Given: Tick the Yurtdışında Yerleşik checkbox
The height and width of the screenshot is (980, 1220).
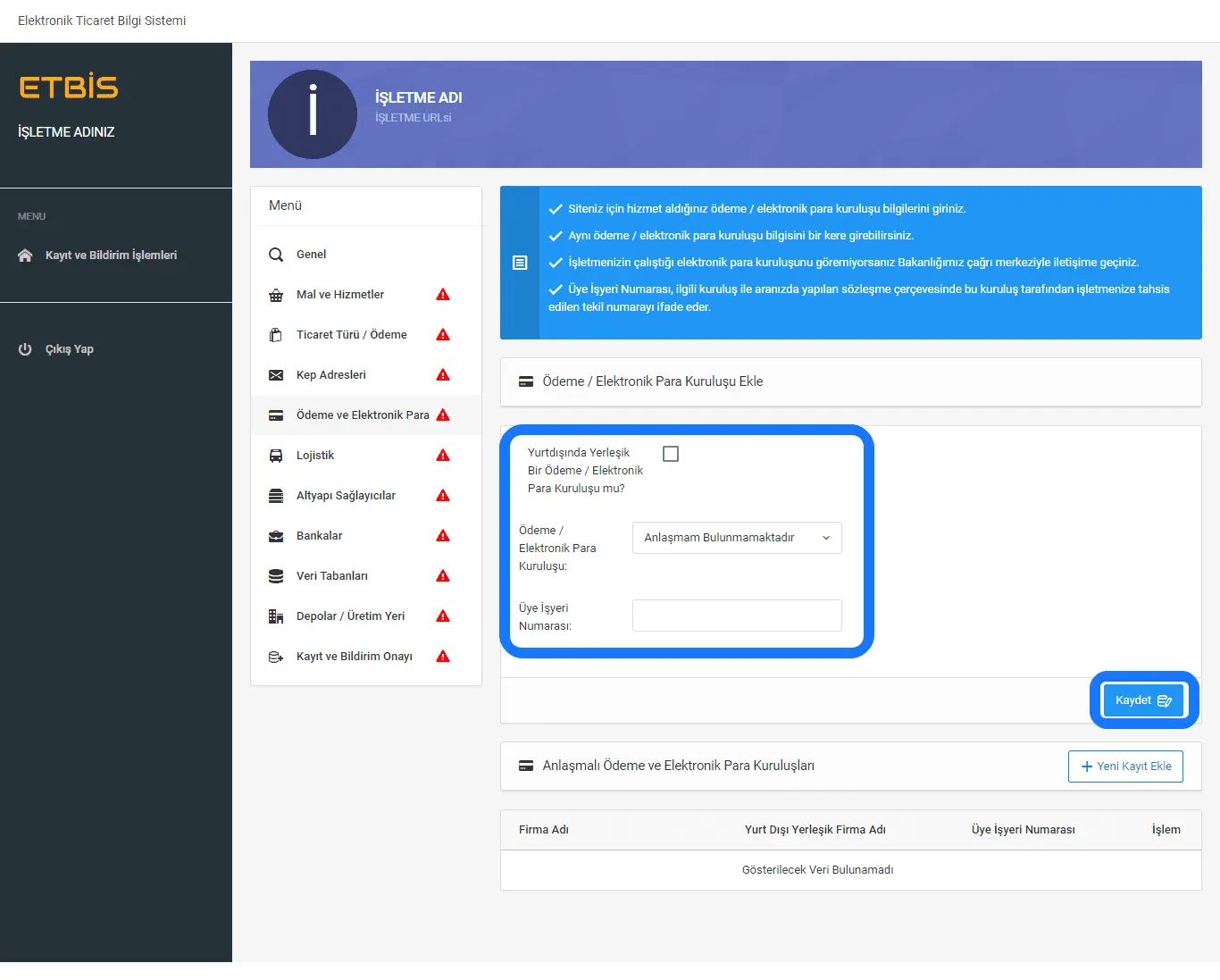Looking at the screenshot, I should tap(671, 454).
